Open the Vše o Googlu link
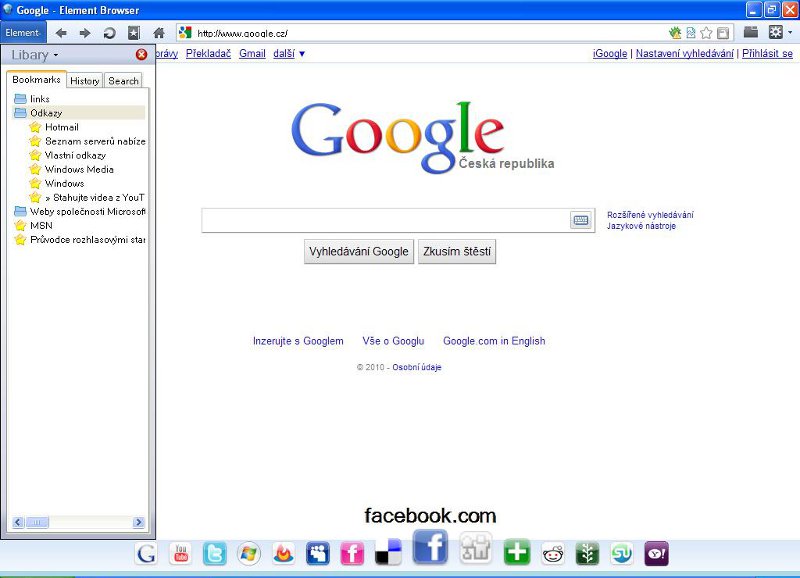This screenshot has width=800, height=578. (393, 341)
